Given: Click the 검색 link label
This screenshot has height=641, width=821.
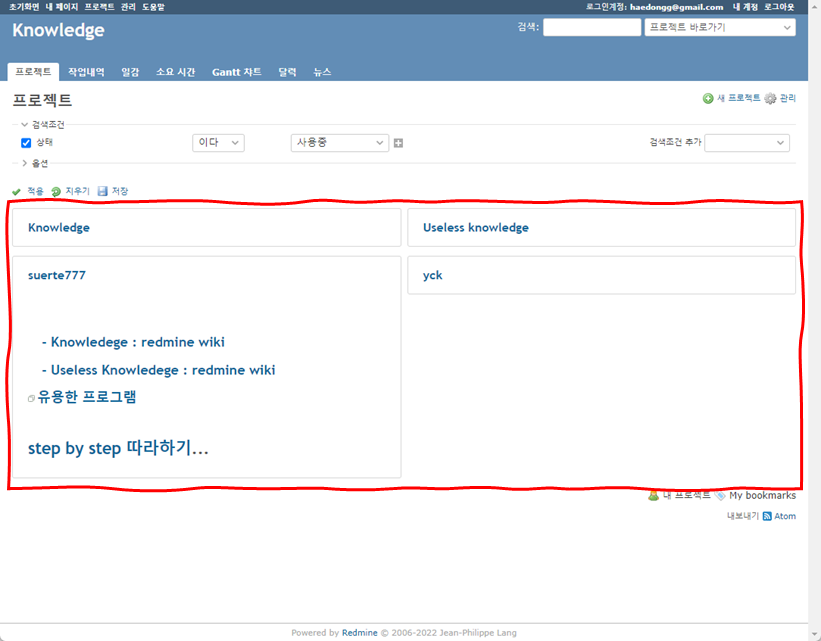Looking at the screenshot, I should tap(527, 27).
